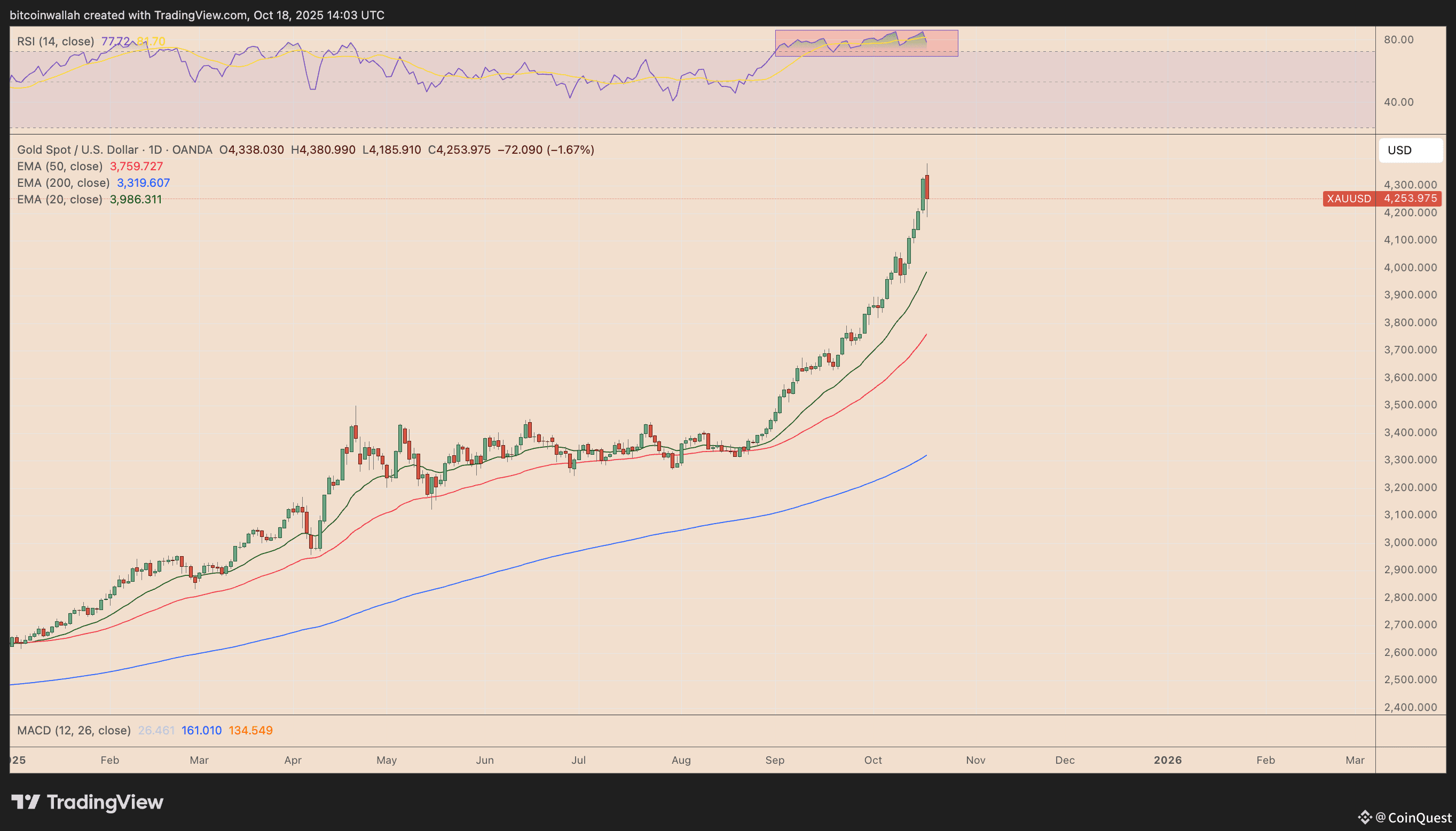1456x831 pixels.
Task: Click the TradingView wordmark text
Action: pyautogui.click(x=105, y=802)
